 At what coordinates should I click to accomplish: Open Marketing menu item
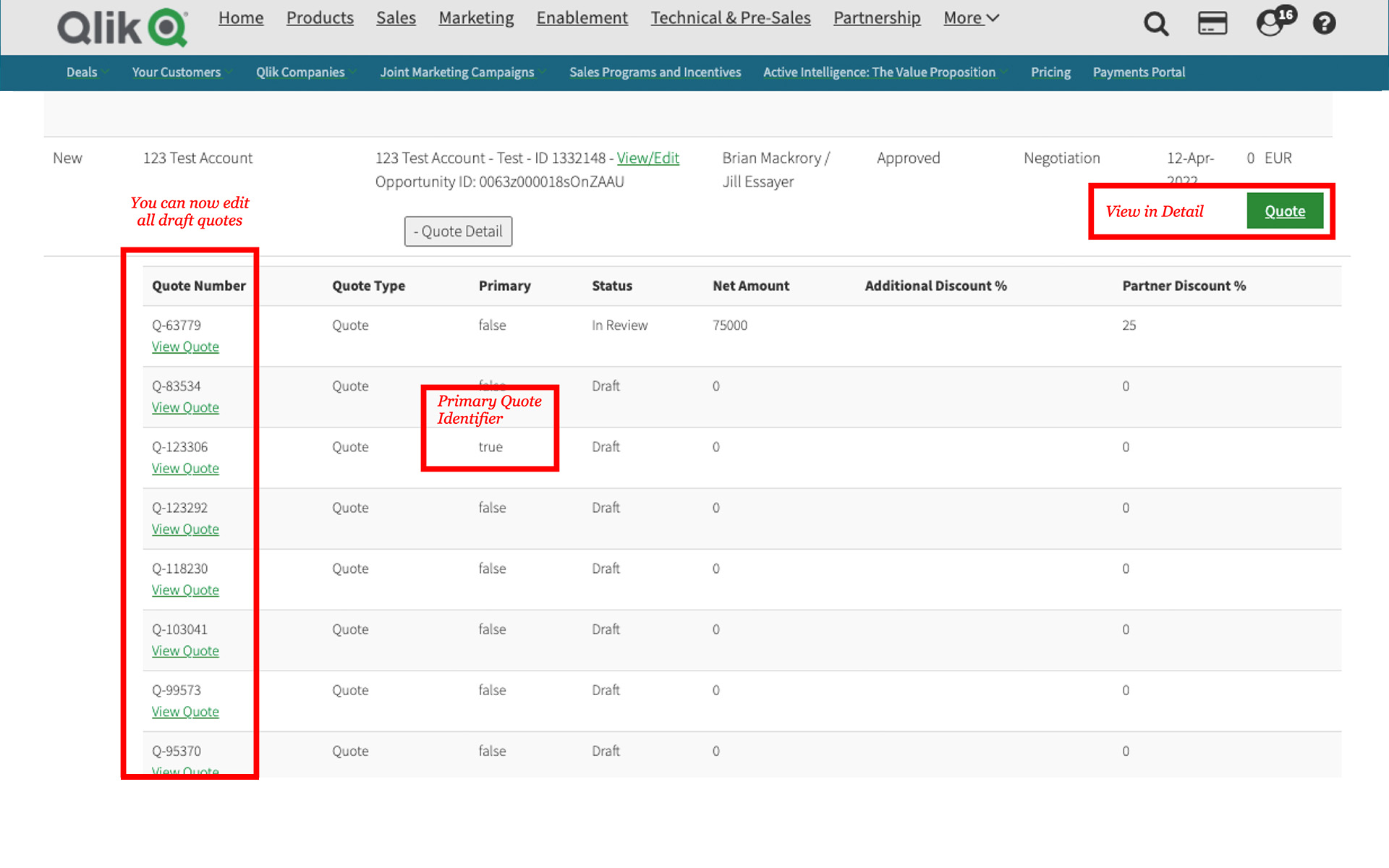point(476,18)
